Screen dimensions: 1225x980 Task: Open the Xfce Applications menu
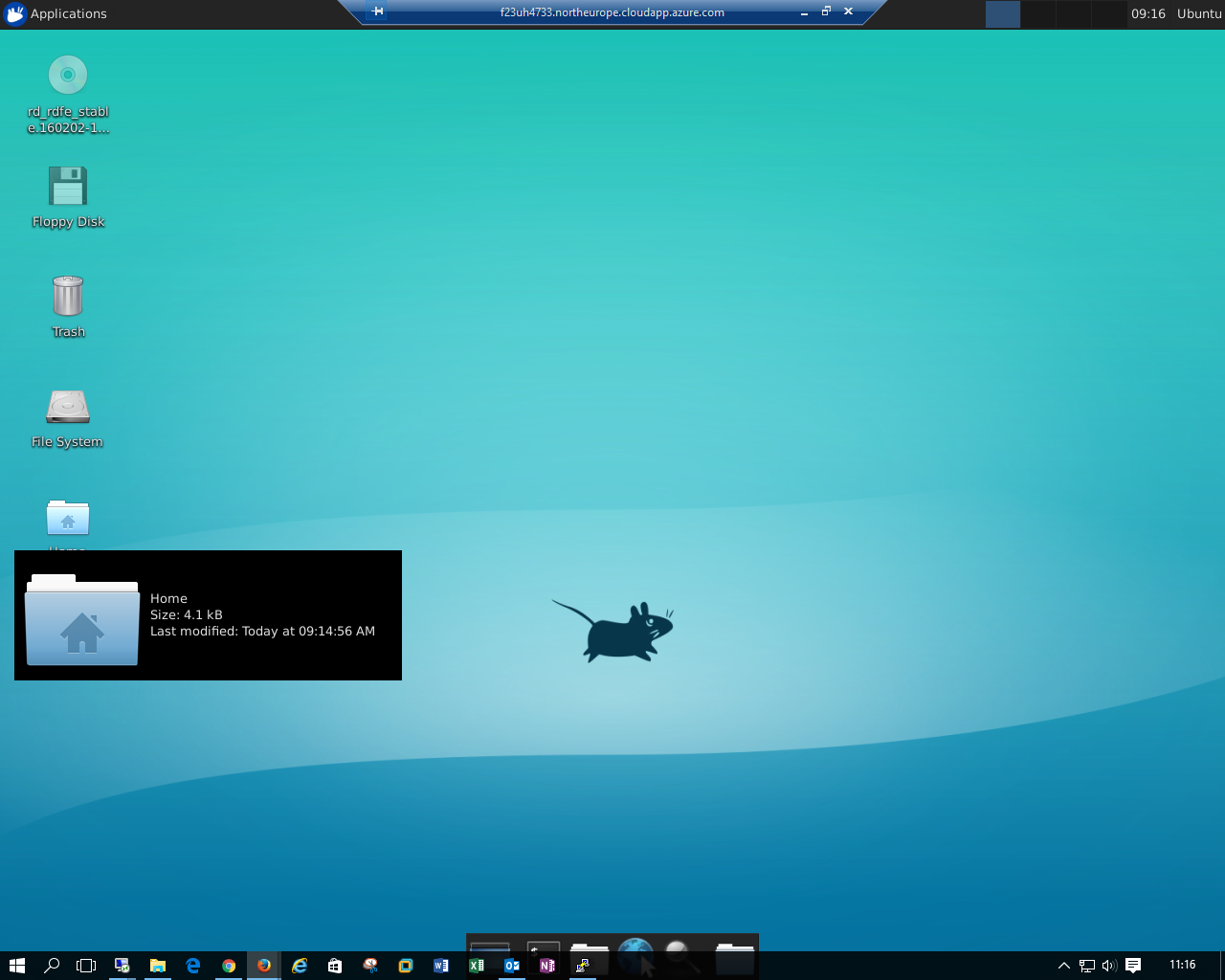(x=56, y=13)
